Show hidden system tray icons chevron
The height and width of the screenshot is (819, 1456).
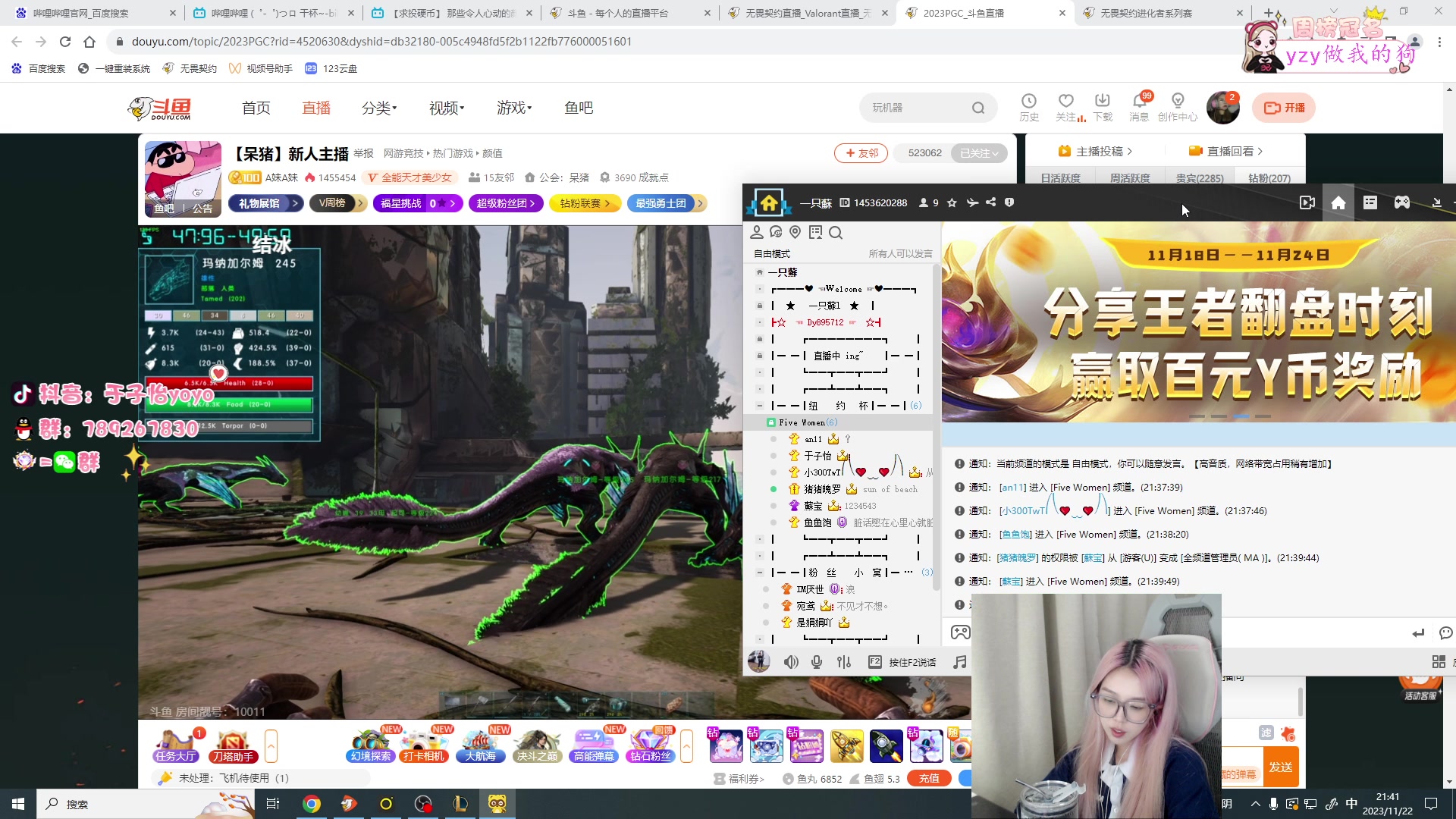click(1256, 804)
